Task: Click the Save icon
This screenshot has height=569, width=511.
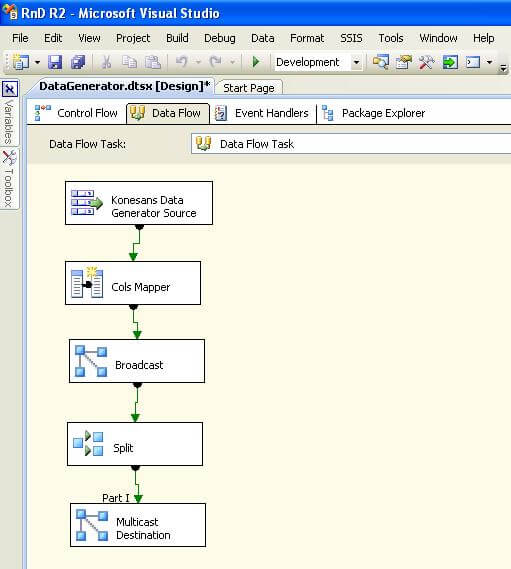Action: (55, 62)
